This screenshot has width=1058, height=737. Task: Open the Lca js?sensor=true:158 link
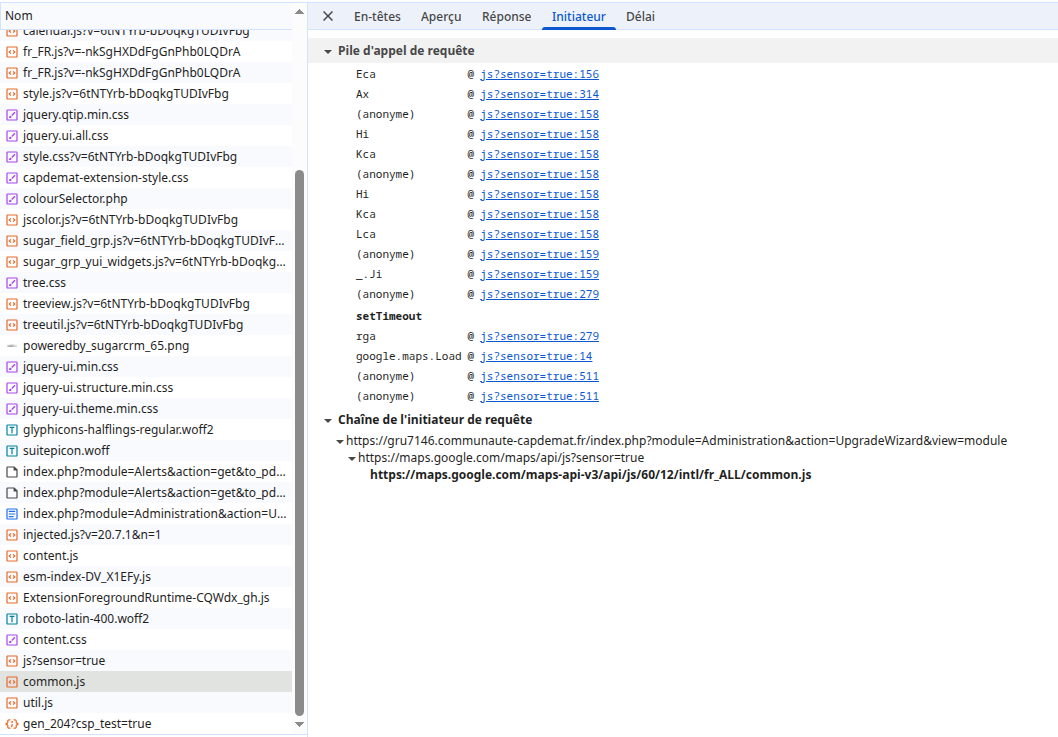point(539,234)
